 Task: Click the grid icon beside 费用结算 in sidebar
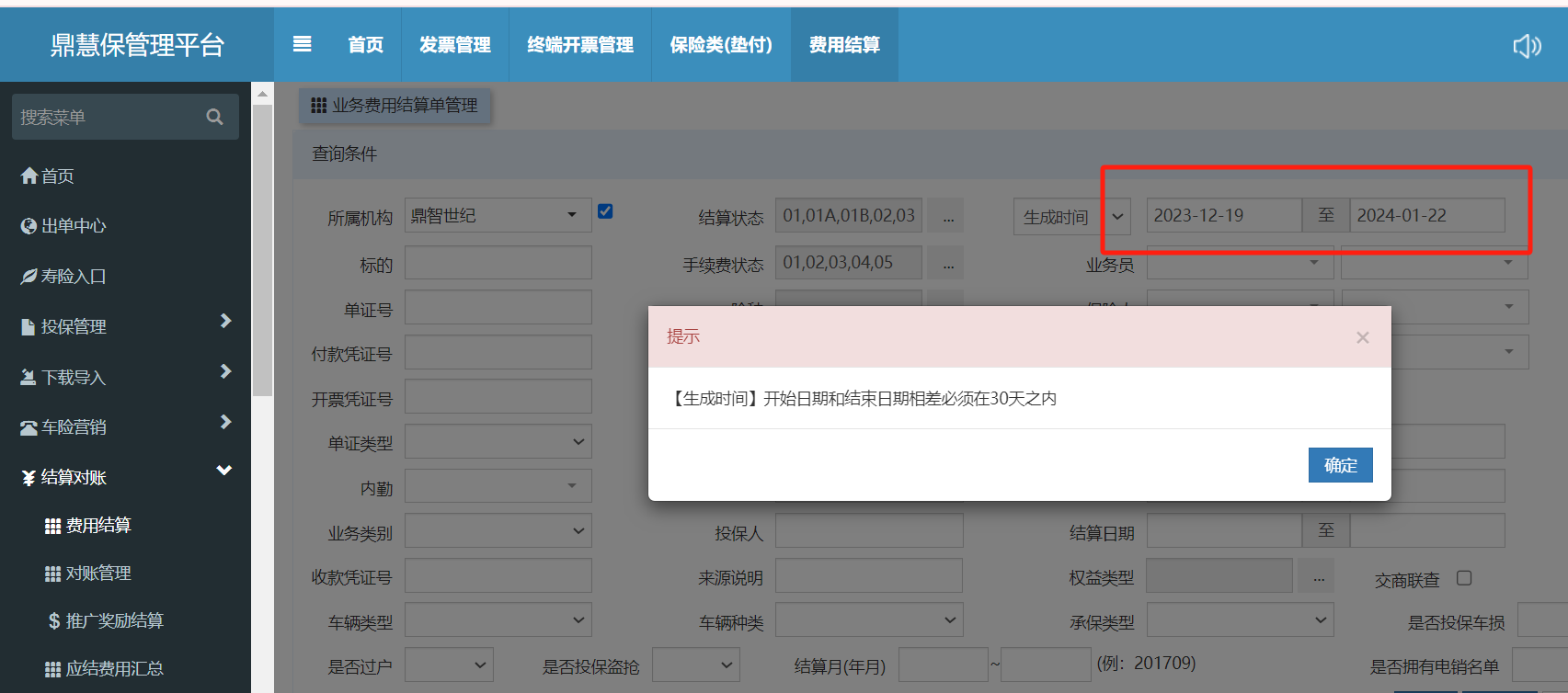tap(53, 526)
